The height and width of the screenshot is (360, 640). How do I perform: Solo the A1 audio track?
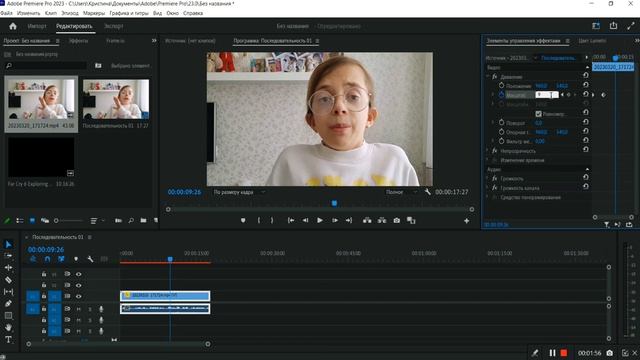90,309
